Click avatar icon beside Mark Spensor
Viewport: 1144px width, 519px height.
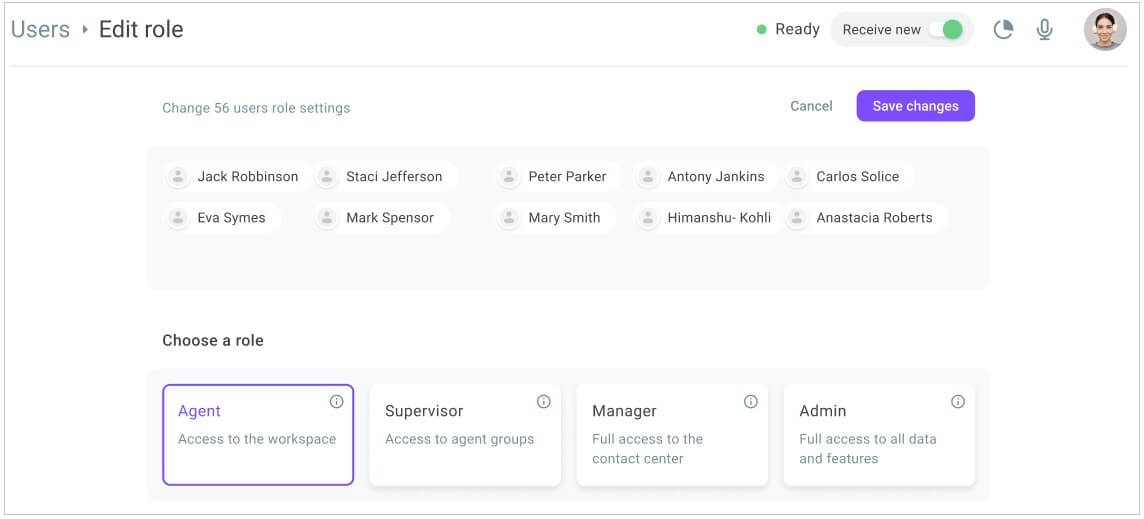point(327,218)
